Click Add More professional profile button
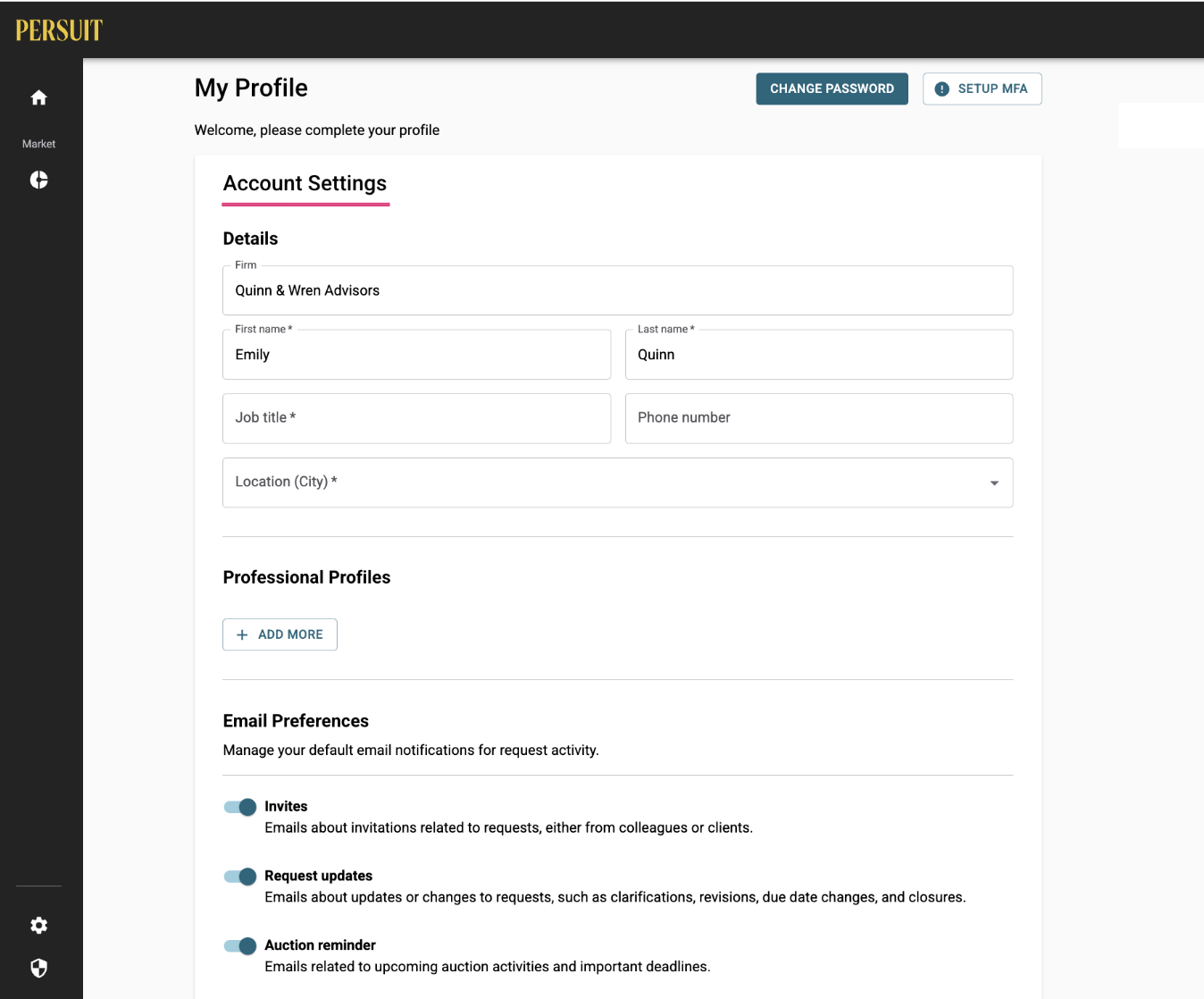 [280, 634]
